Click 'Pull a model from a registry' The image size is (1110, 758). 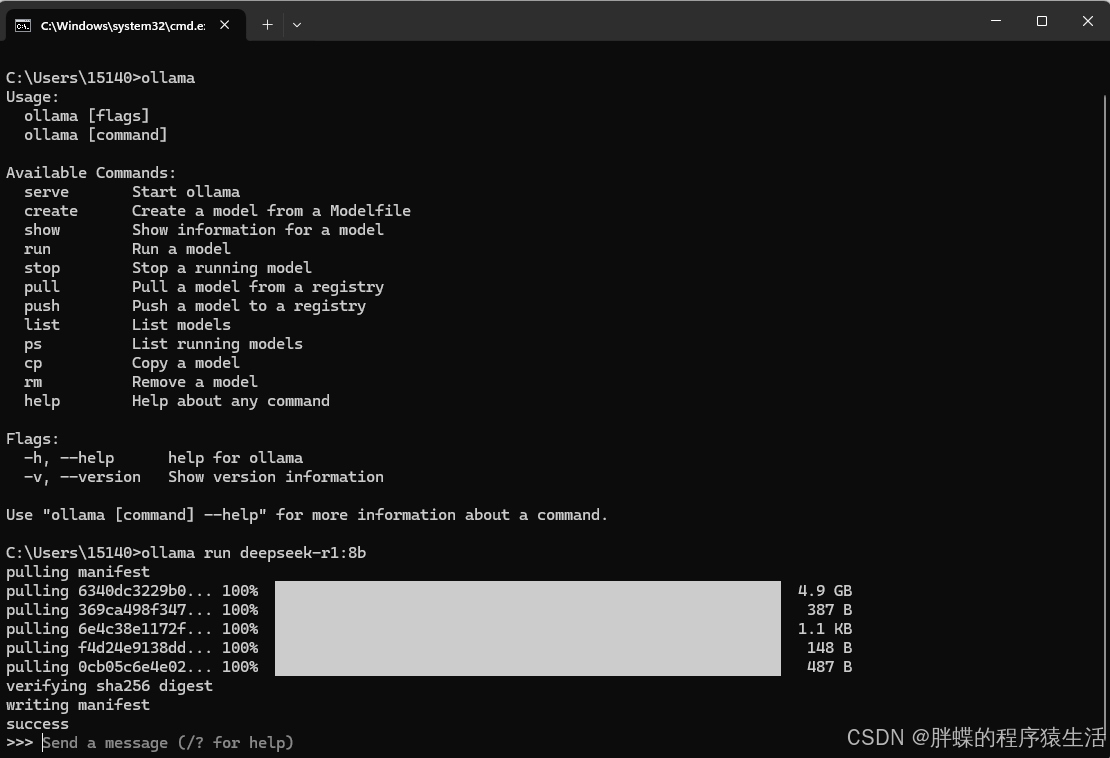(x=258, y=287)
